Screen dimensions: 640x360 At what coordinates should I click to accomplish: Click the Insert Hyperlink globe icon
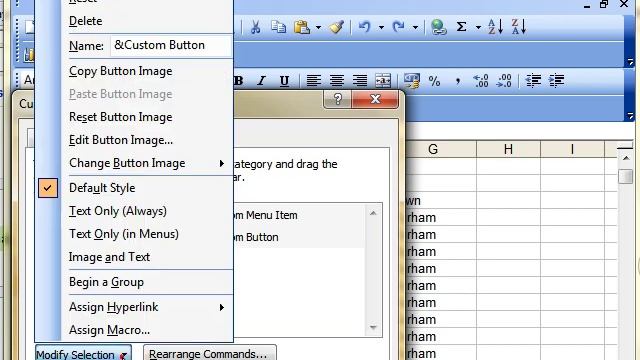pos(438,27)
